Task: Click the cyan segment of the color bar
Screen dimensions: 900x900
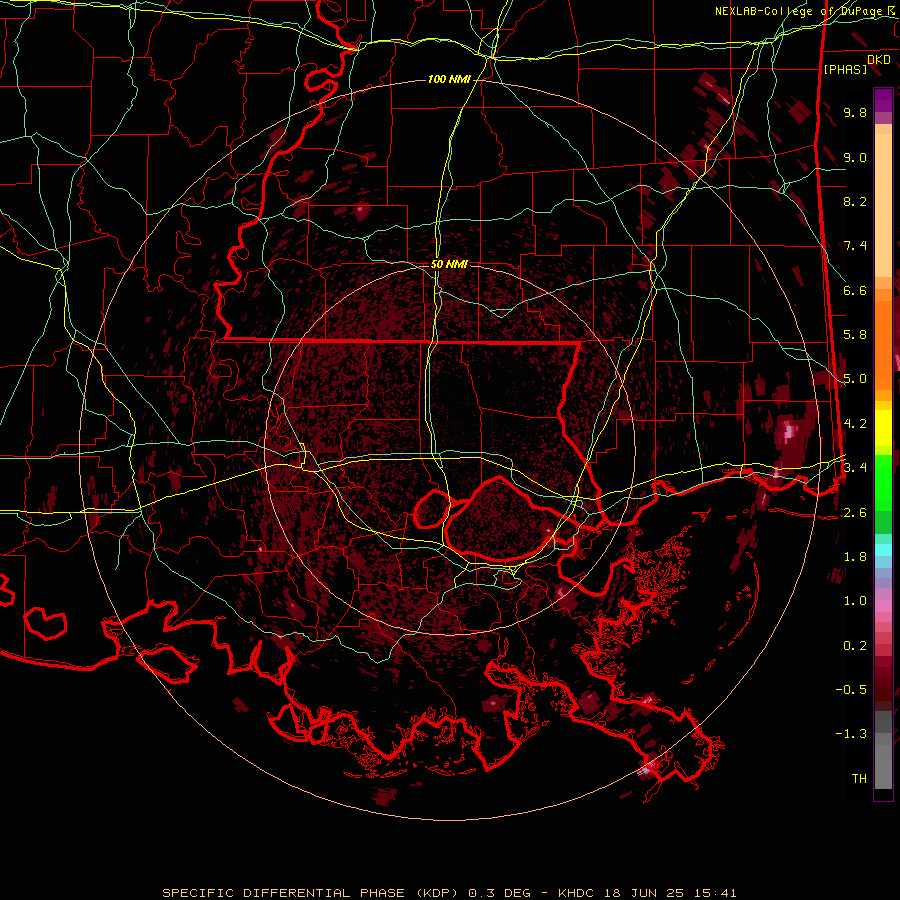Action: (883, 550)
